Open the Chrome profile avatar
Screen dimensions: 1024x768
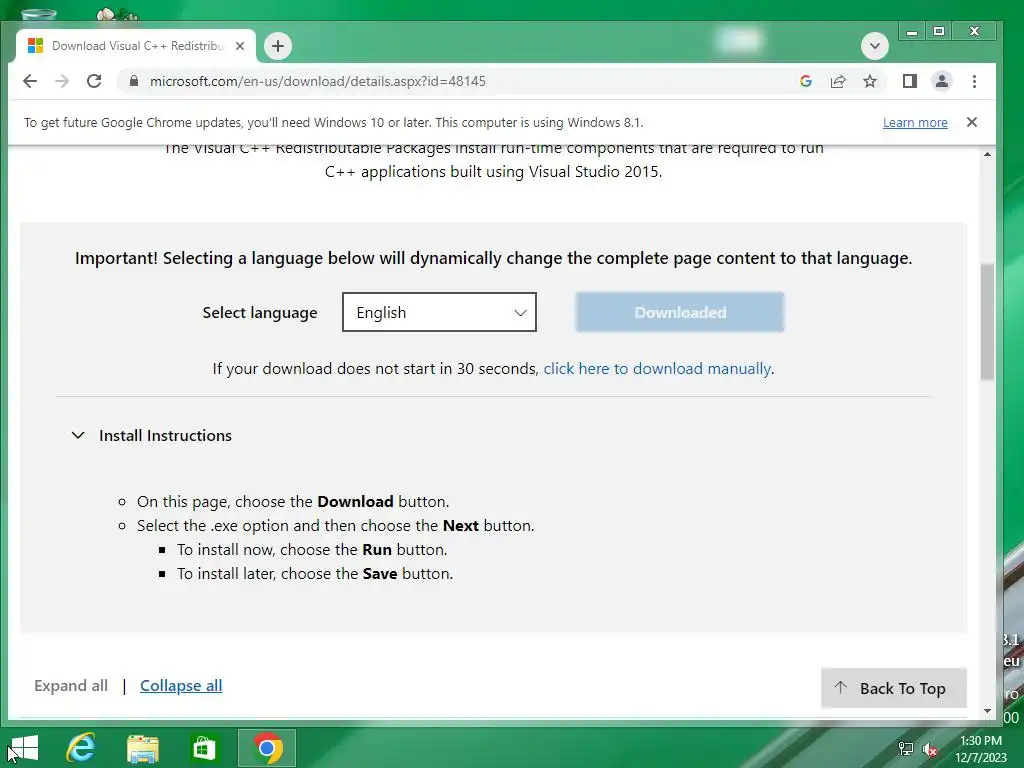942,81
